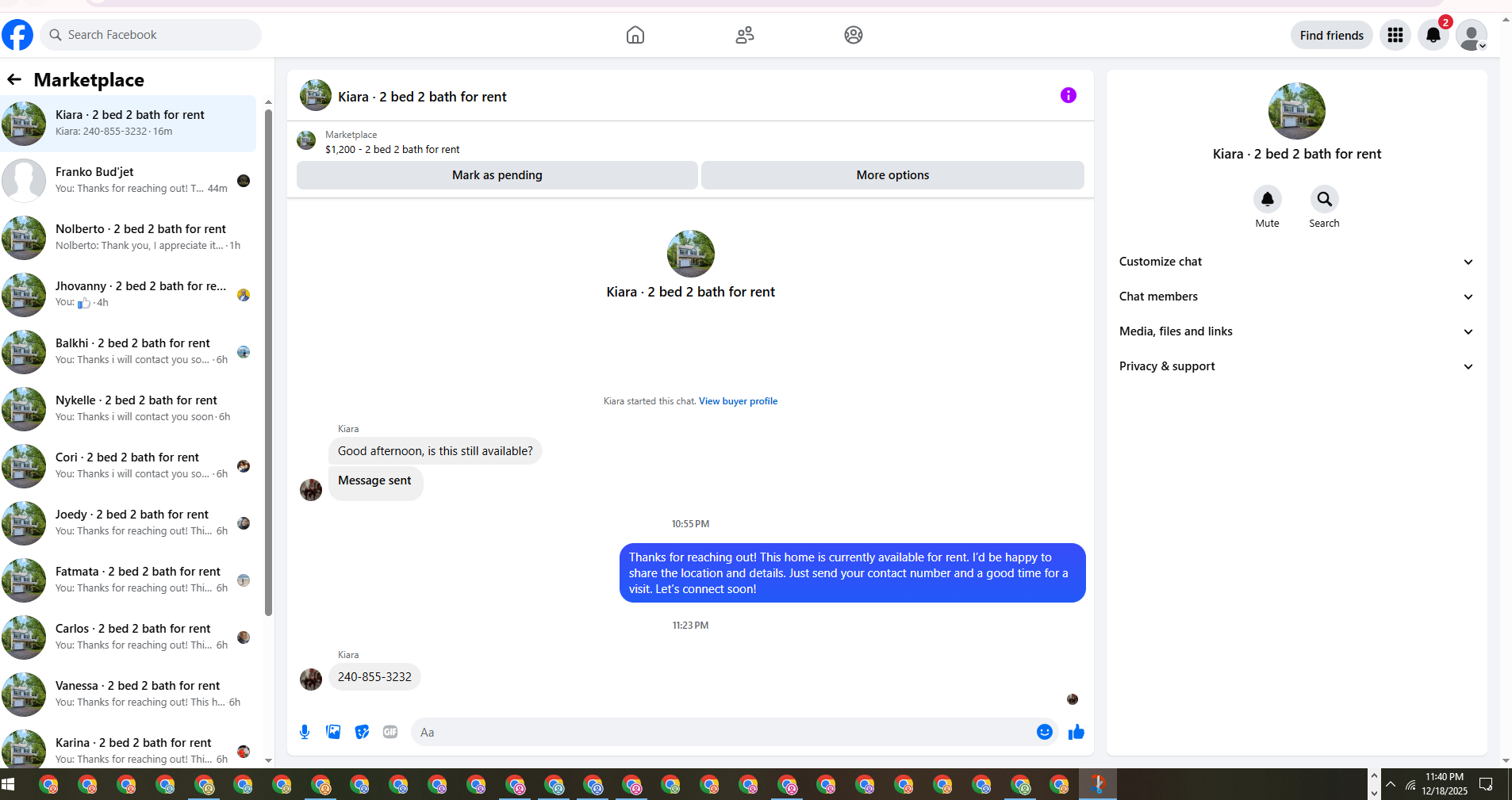The width and height of the screenshot is (1512, 800).
Task: Open the system tray network icon
Action: coord(1410,785)
